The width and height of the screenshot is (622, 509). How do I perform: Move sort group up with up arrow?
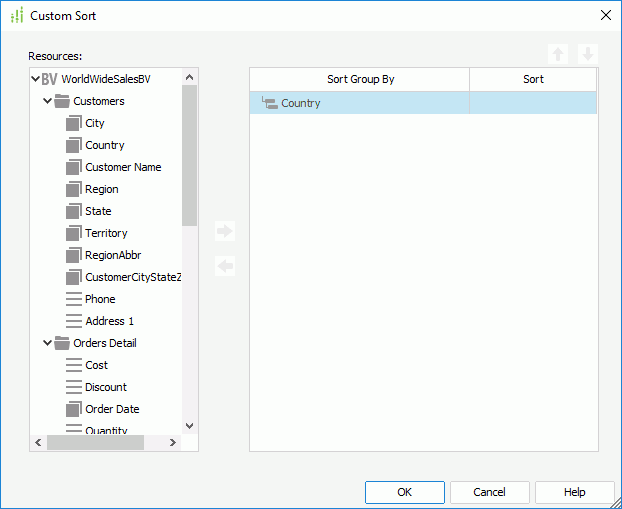[558, 54]
